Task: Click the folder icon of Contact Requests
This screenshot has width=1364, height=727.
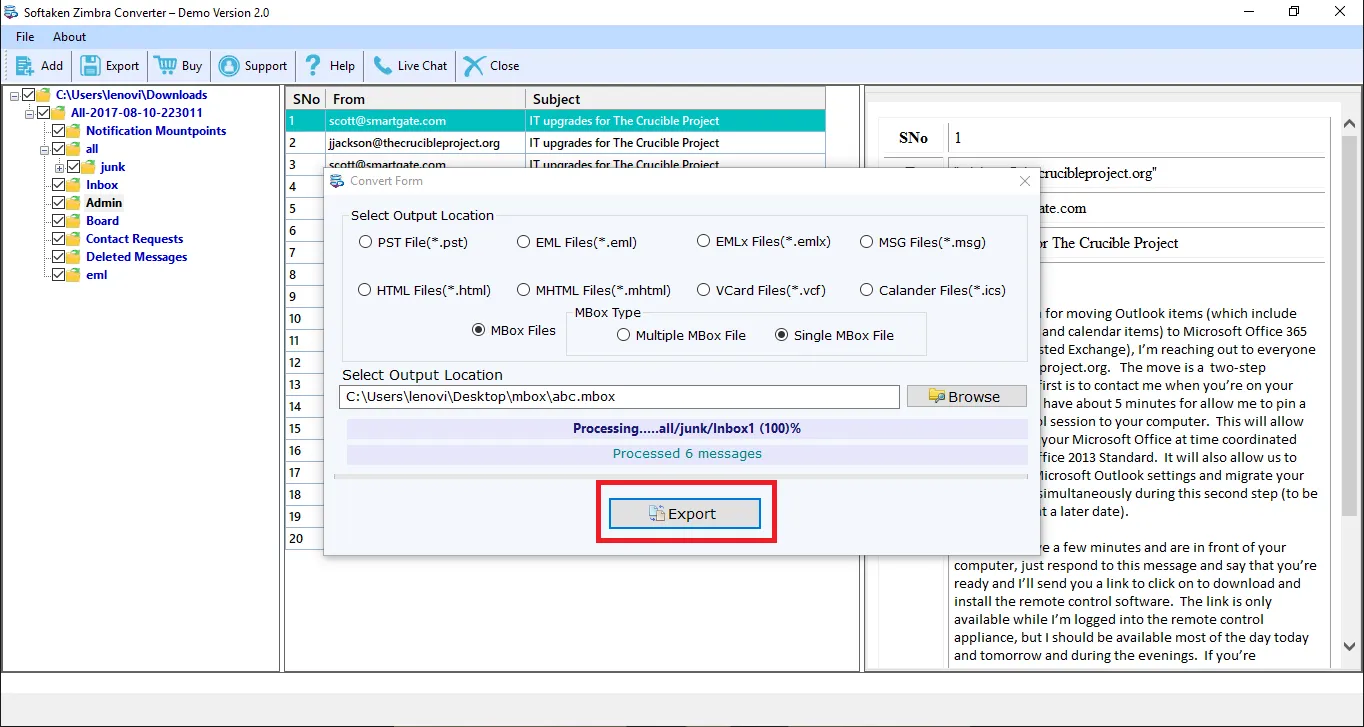Action: (x=74, y=239)
